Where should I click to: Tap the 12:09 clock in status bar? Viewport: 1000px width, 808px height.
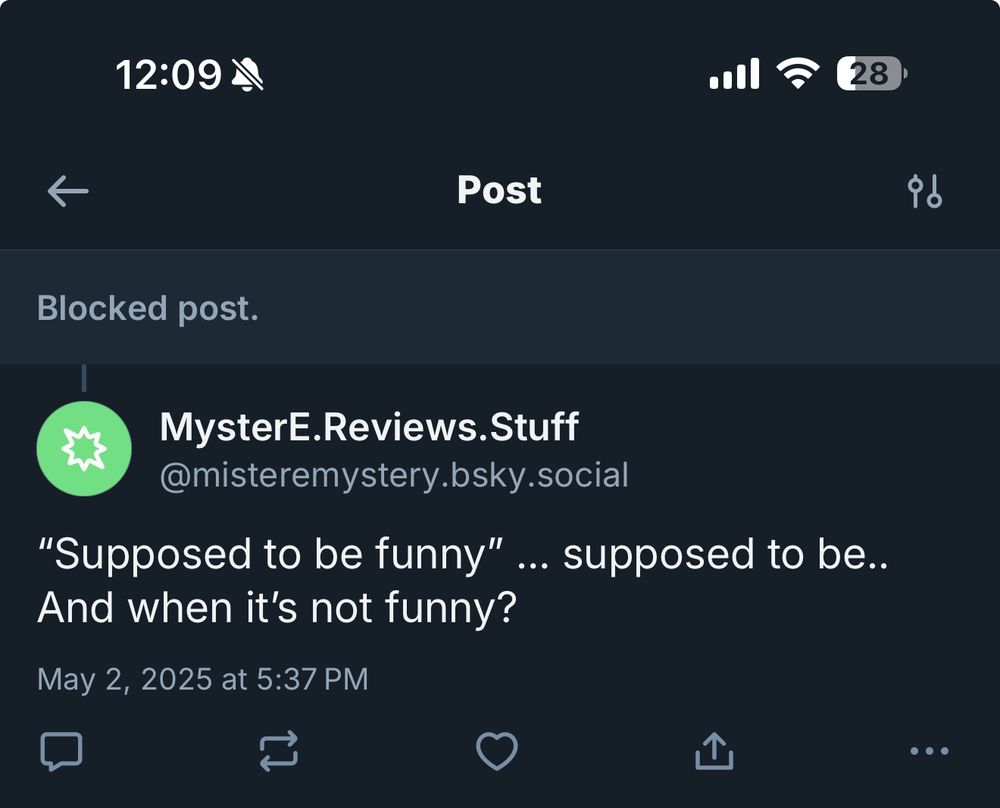[x=168, y=75]
